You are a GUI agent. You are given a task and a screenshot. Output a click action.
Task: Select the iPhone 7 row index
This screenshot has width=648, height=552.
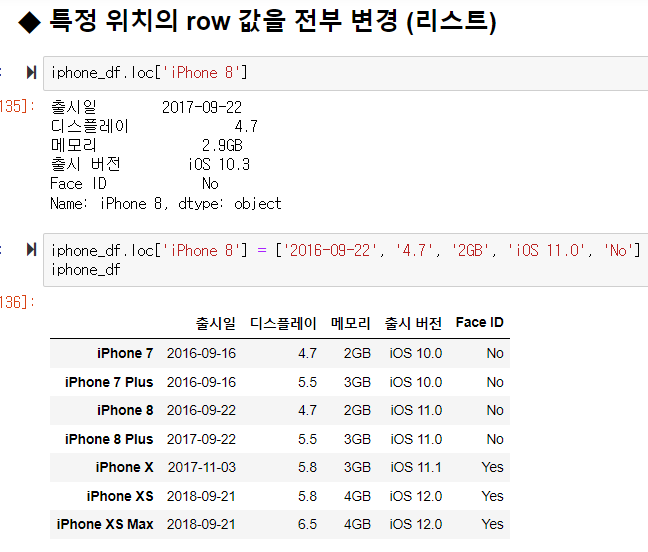point(125,353)
